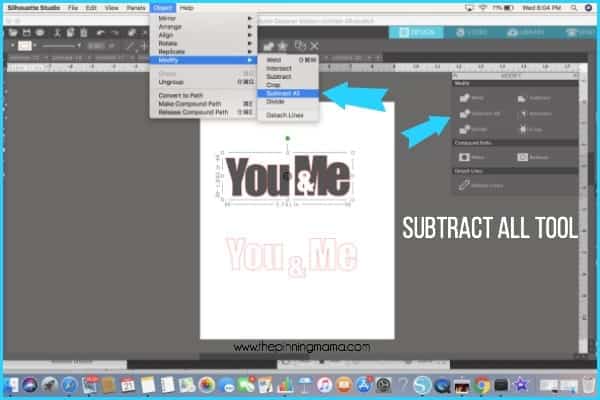Adjust the line thickness slider in toolbar
Screen dimensions: 600x400
[61, 46]
